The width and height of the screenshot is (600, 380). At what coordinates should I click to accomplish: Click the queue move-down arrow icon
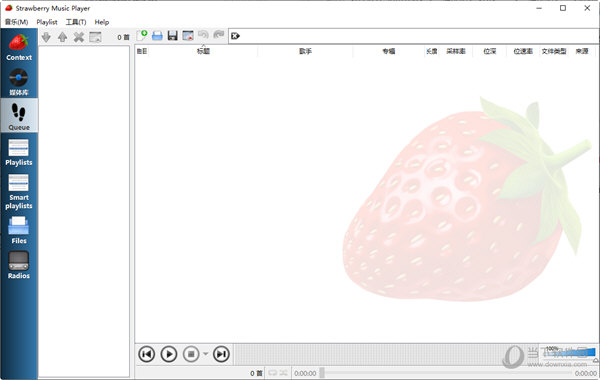point(46,37)
